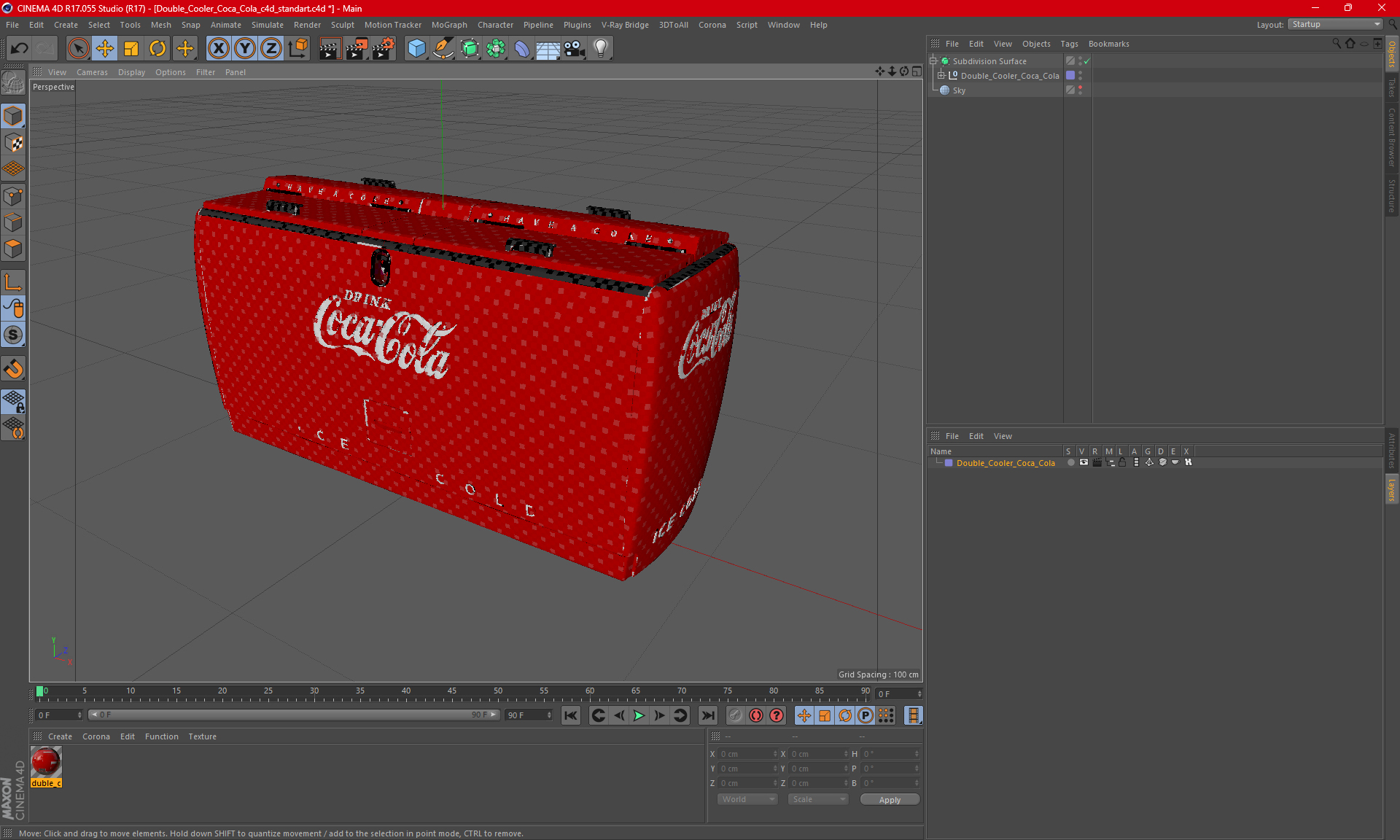Image resolution: width=1400 pixels, height=840 pixels.
Task: Toggle layer lock icon
Action: coord(1122,462)
